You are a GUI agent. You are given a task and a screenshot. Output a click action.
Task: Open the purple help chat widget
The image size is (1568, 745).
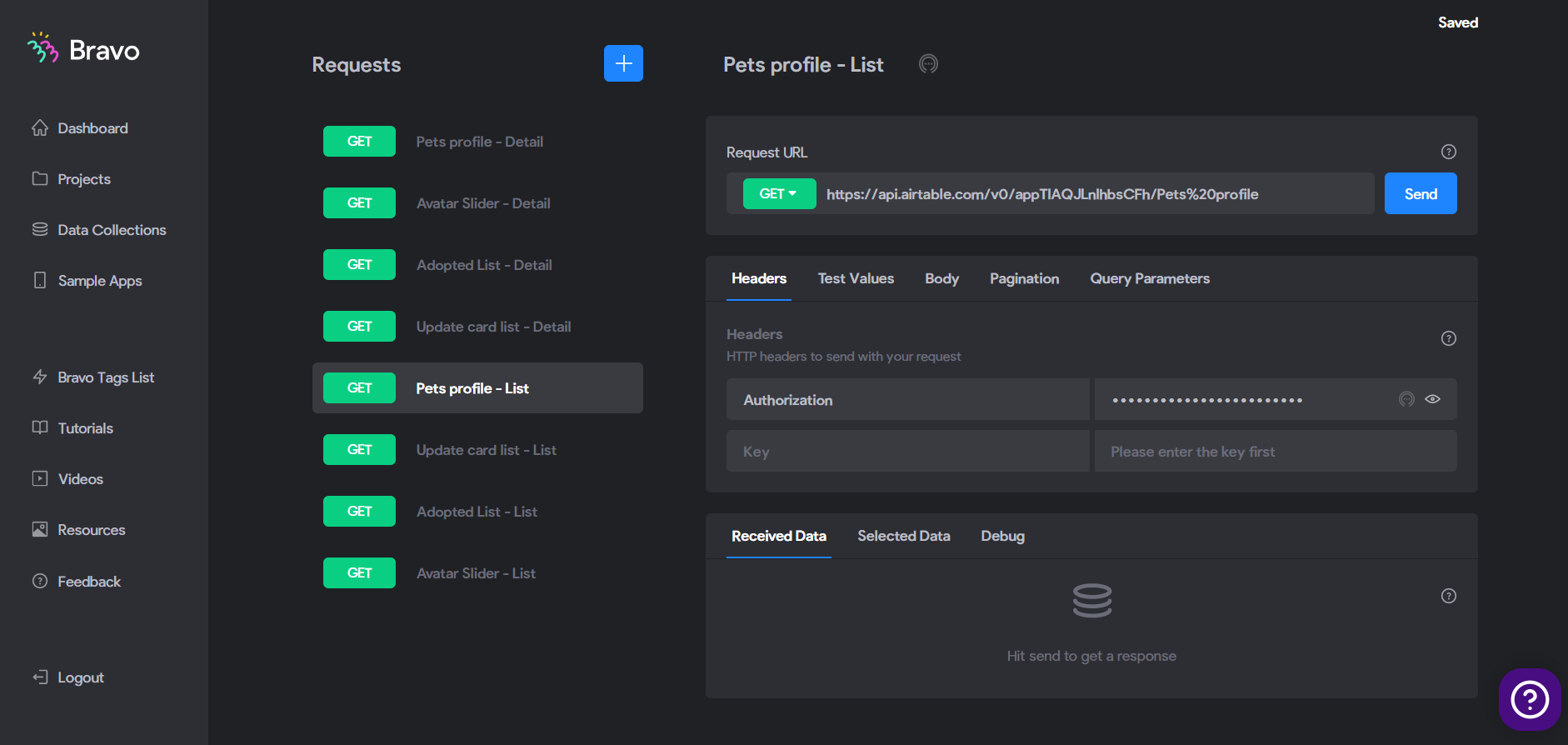(x=1530, y=699)
